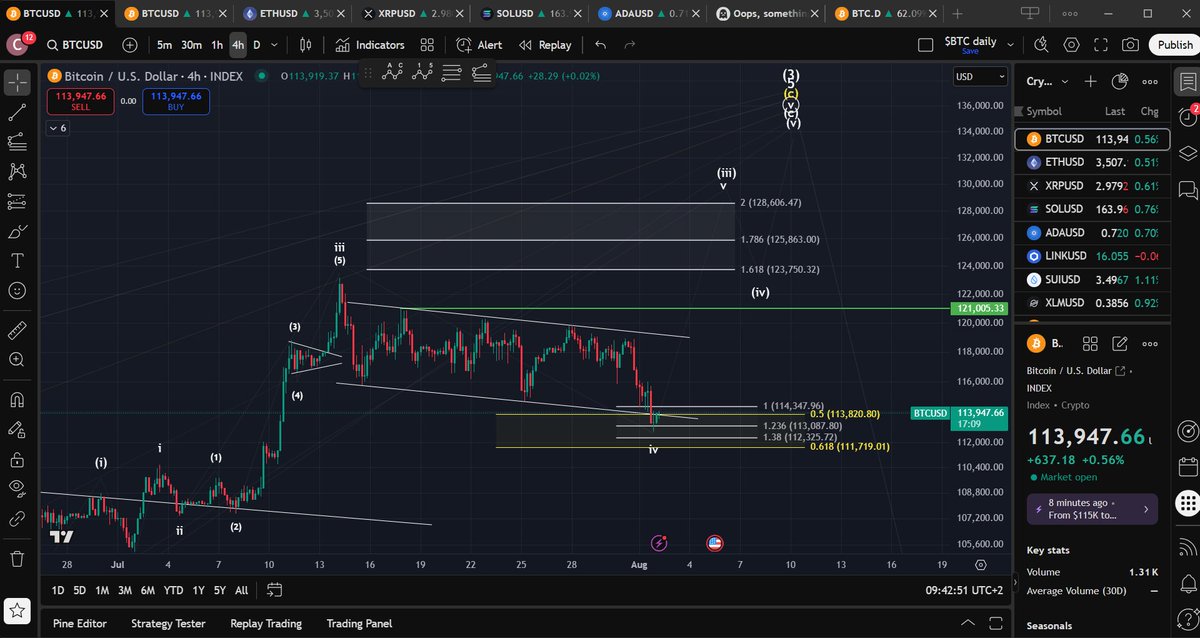This screenshot has height=638, width=1200.
Task: Switch to the XRPUSD browser tab
Action: (x=411, y=14)
